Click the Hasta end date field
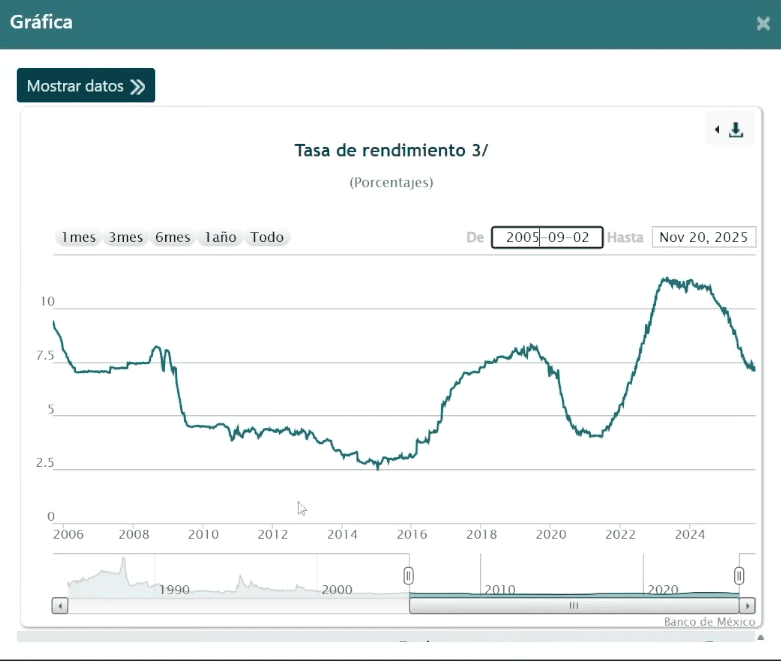The width and height of the screenshot is (781, 661). pyautogui.click(x=704, y=237)
